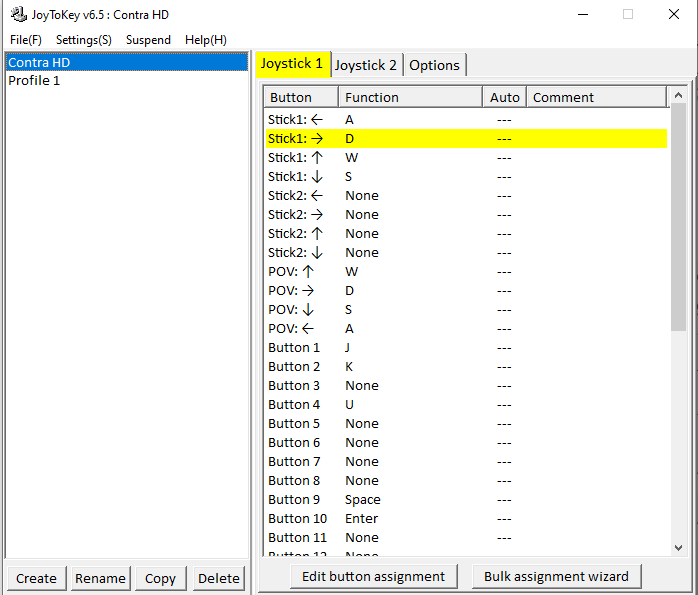Click the Function column header
The height and width of the screenshot is (595, 698).
coord(410,97)
